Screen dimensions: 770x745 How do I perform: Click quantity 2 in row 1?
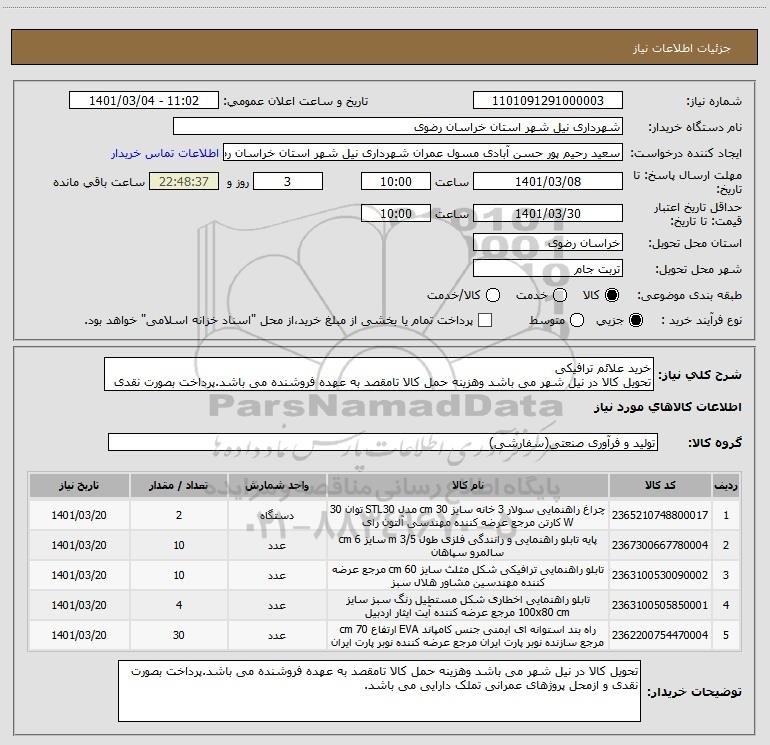coord(179,515)
